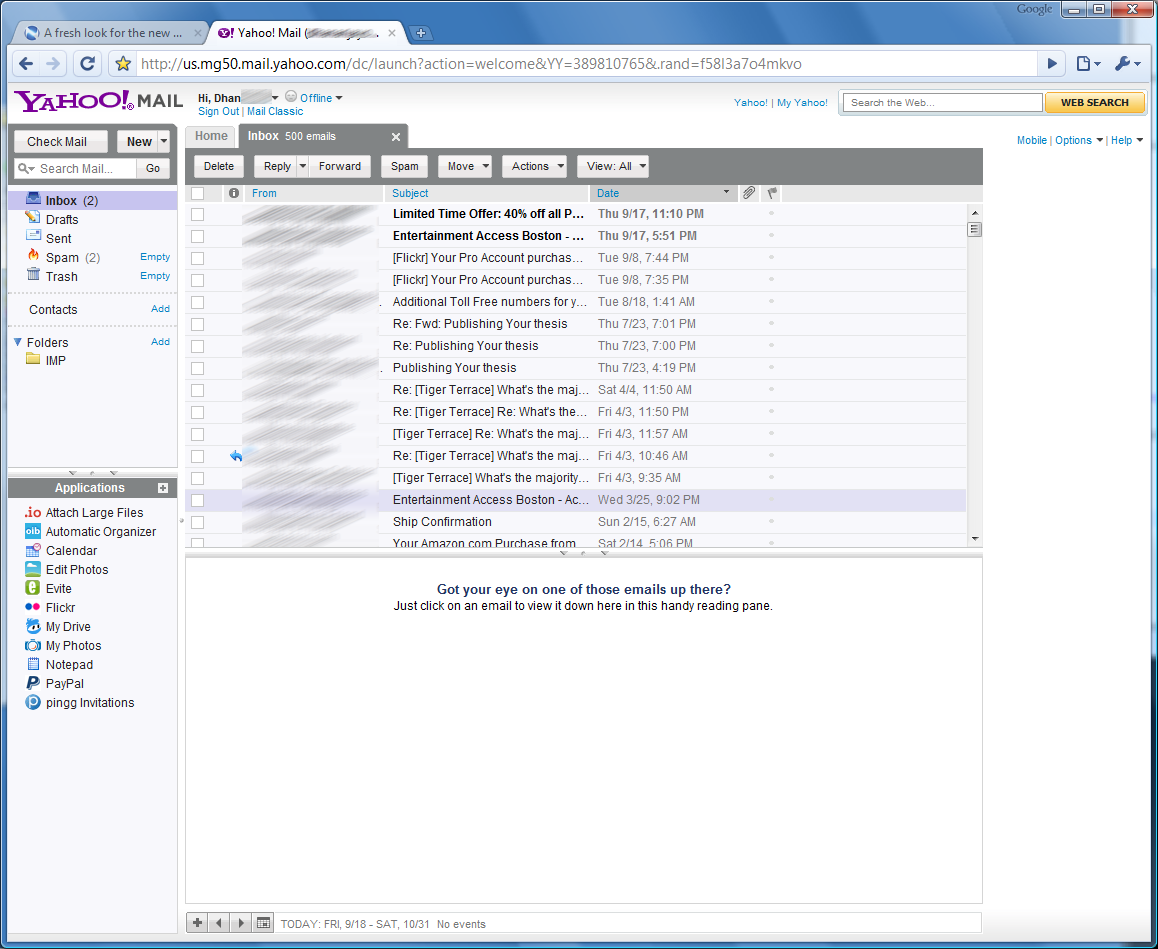Open pingg Invitations application
Screen dimensions: 1158x949
[79, 703]
